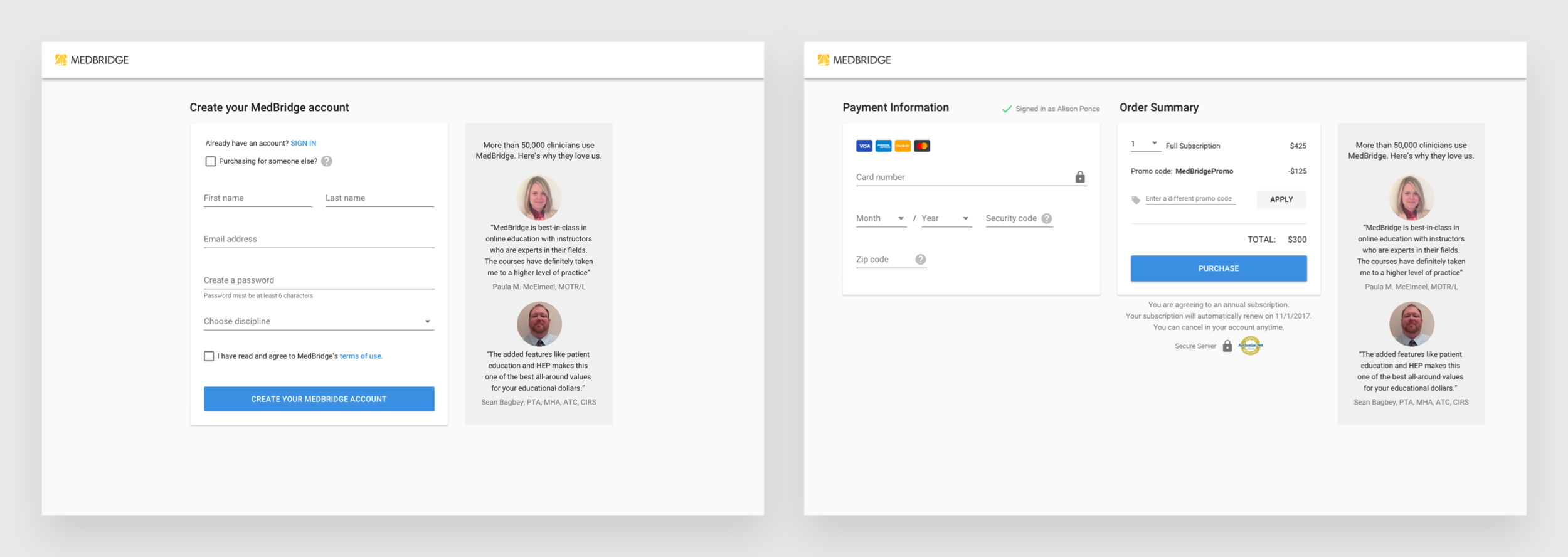
Task: Focus the Card number field
Action: [971, 178]
